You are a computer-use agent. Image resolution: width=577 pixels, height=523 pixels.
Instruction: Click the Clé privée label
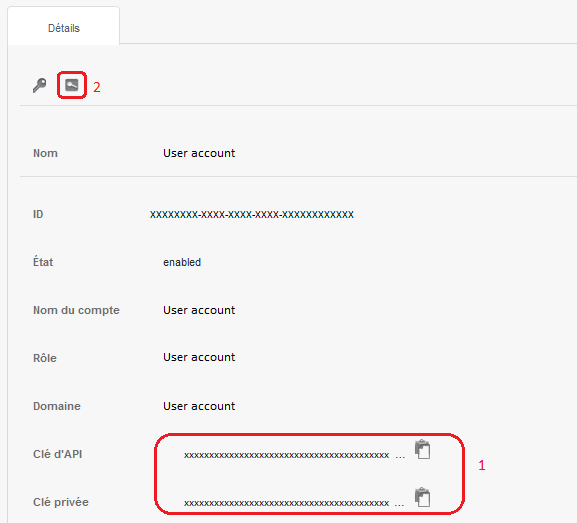61,502
